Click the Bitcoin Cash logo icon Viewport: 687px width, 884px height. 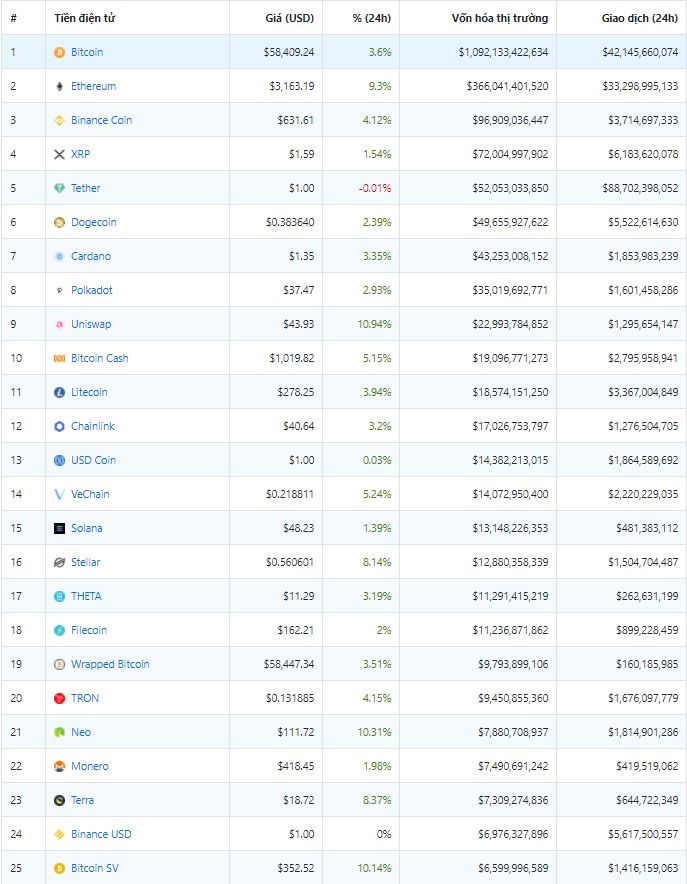pos(59,358)
